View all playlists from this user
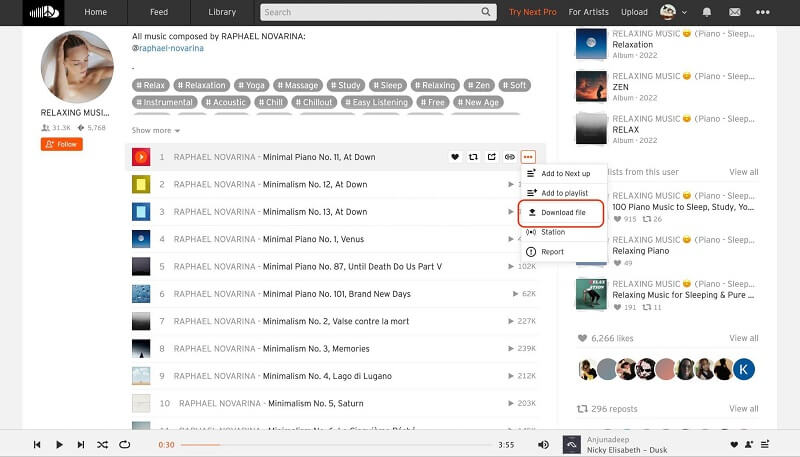The height and width of the screenshot is (457, 800). [x=743, y=172]
